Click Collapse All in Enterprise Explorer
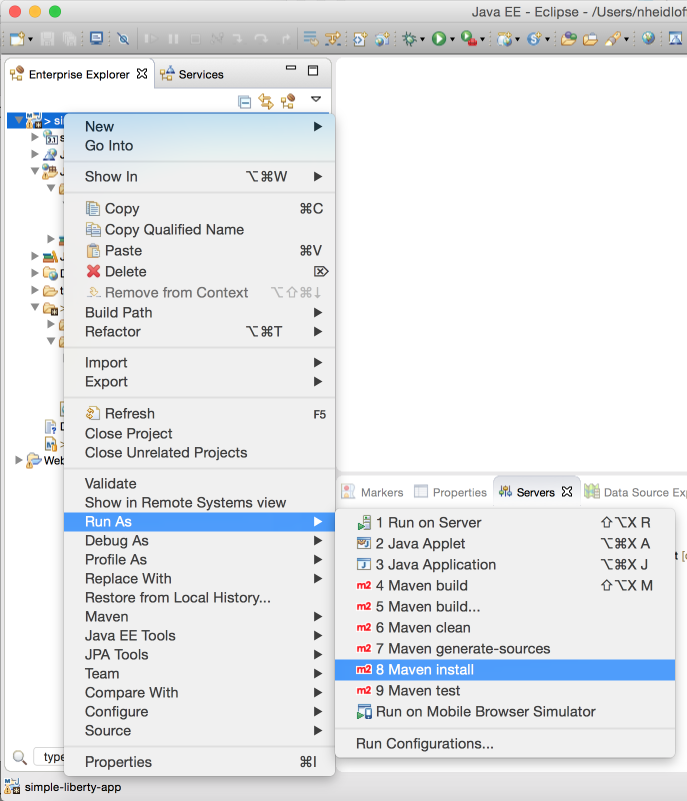Screen dimensions: 687x801 pyautogui.click(x=245, y=102)
